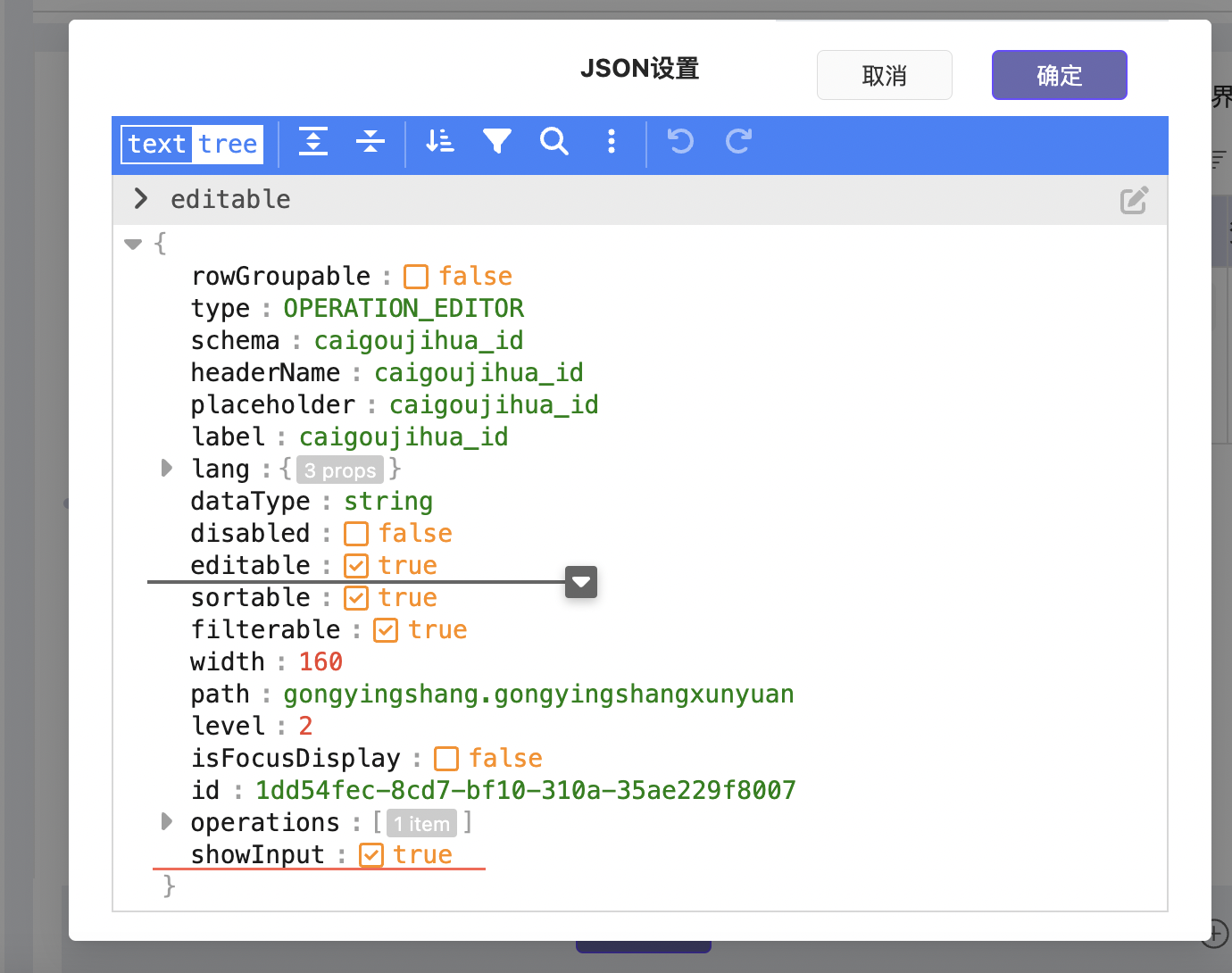Click the 取消 cancel button
The height and width of the screenshot is (973, 1232).
point(884,75)
